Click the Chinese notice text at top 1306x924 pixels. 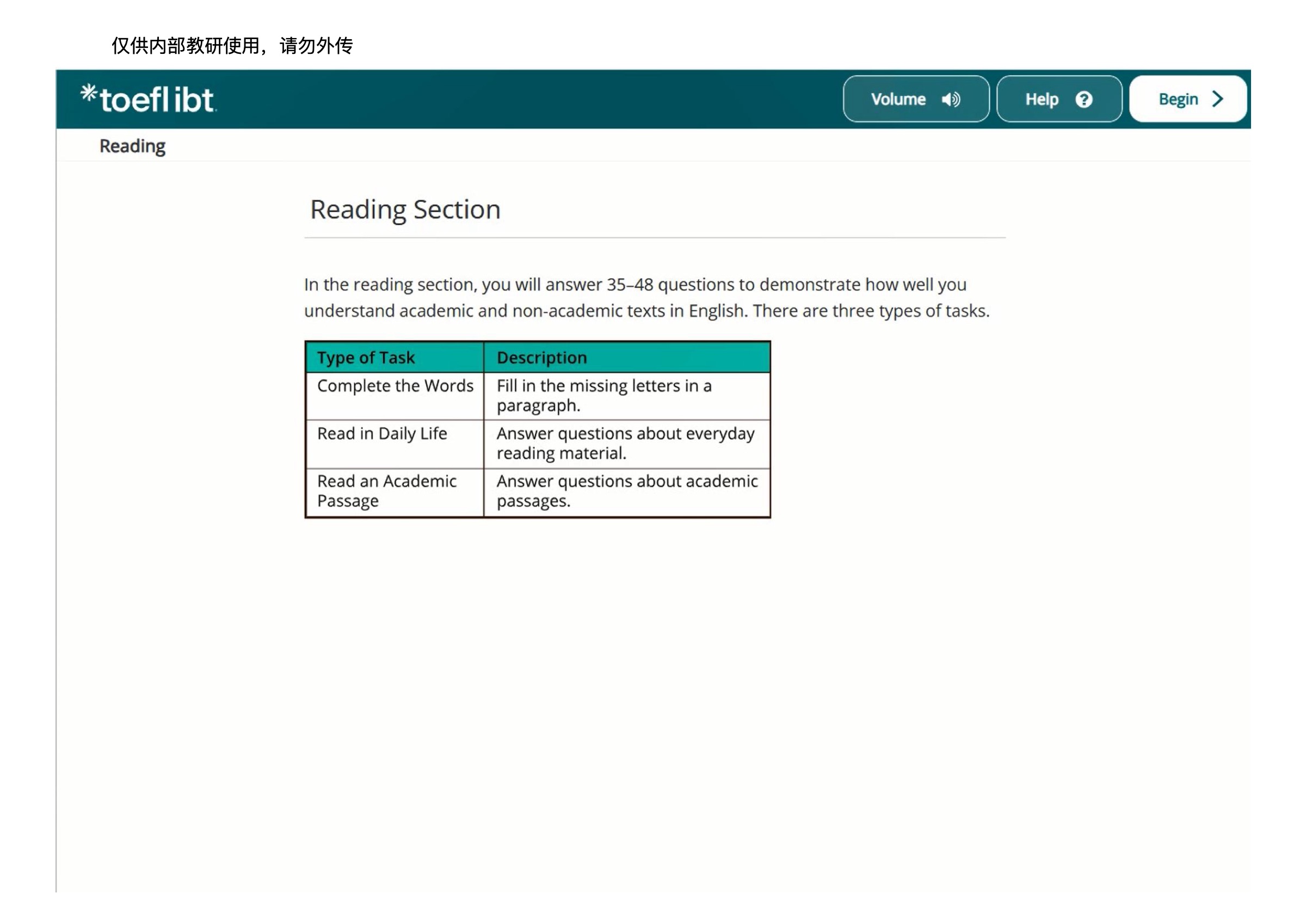pyautogui.click(x=232, y=46)
